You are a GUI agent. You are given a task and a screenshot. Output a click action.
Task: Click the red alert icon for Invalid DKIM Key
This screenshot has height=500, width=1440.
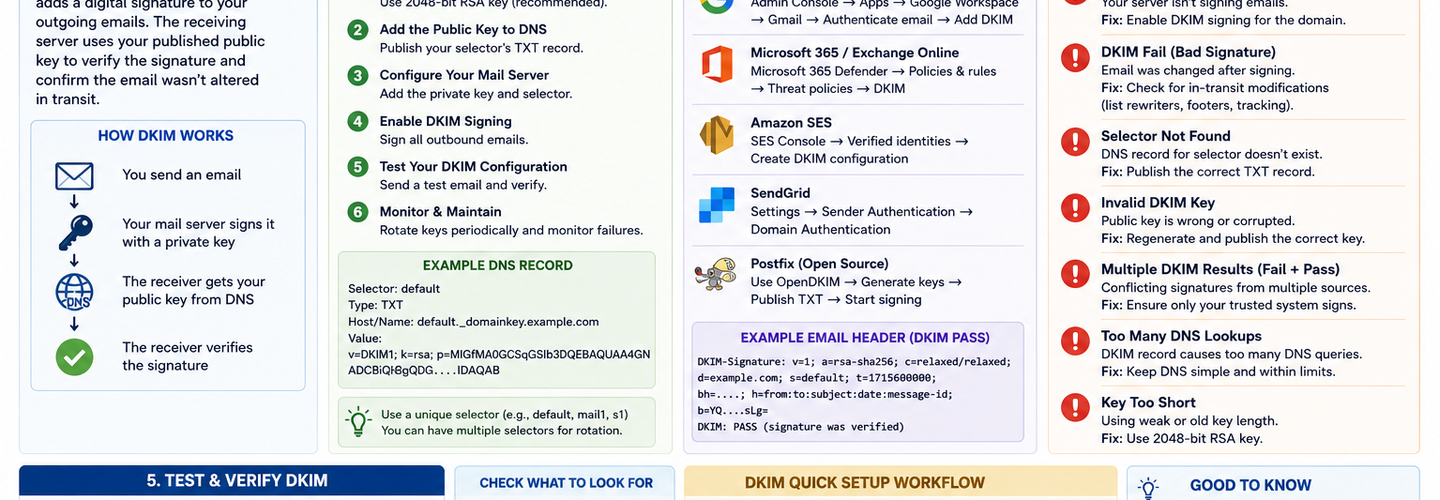click(1075, 208)
